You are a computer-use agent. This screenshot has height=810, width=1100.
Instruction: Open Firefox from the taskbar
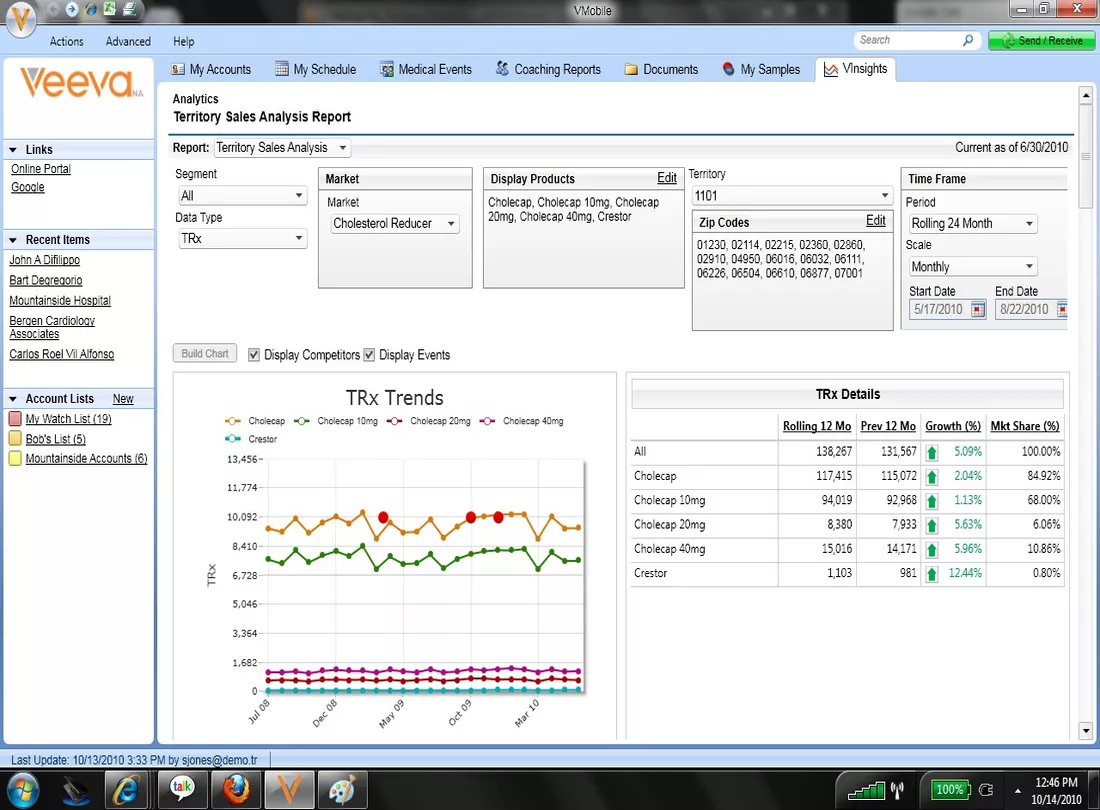pyautogui.click(x=236, y=790)
